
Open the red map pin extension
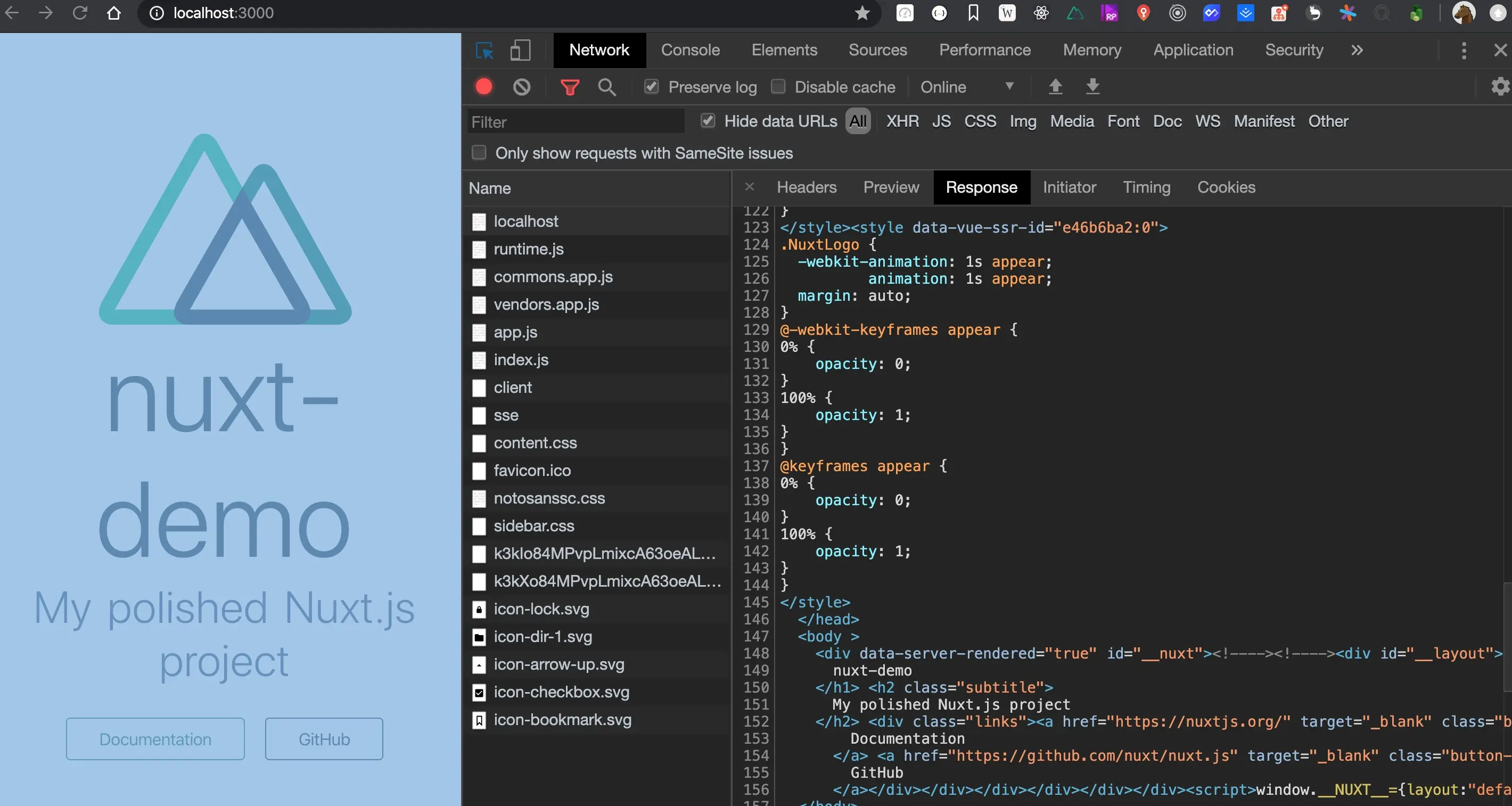pos(1143,13)
